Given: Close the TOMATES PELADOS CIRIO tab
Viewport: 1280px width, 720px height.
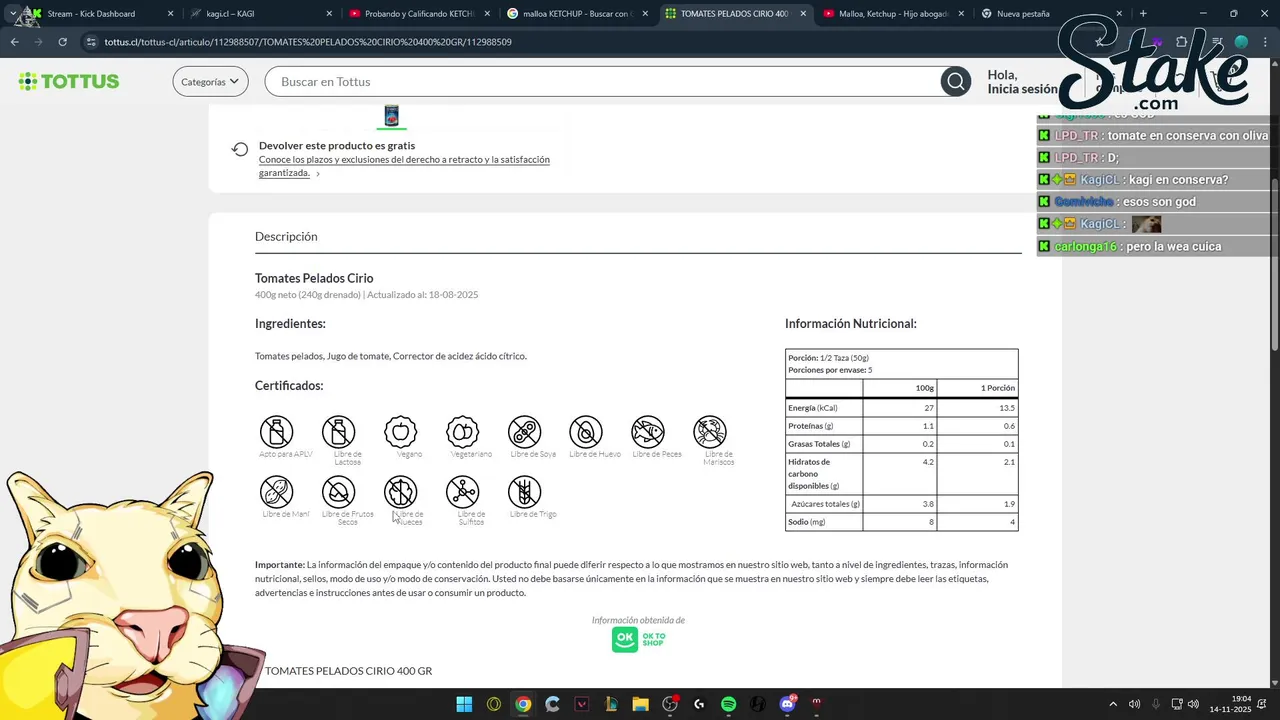Looking at the screenshot, I should (x=803, y=14).
